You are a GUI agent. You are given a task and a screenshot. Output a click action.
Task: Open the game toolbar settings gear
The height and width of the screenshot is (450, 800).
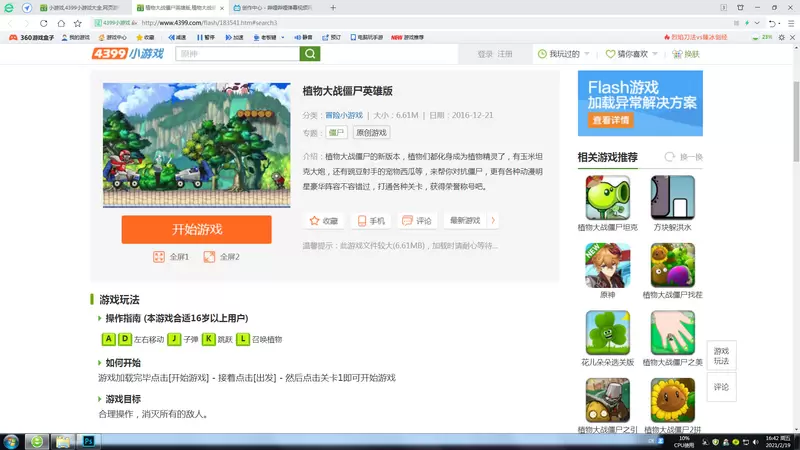pyautogui.click(x=782, y=37)
